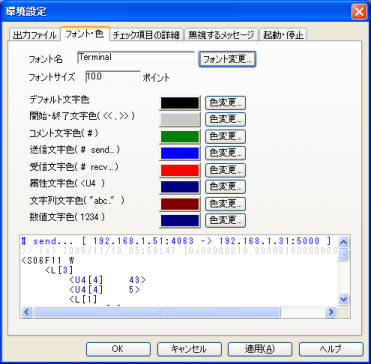Click the '<L[3]' line in preview
This screenshot has width=371, height=364.
[59, 269]
